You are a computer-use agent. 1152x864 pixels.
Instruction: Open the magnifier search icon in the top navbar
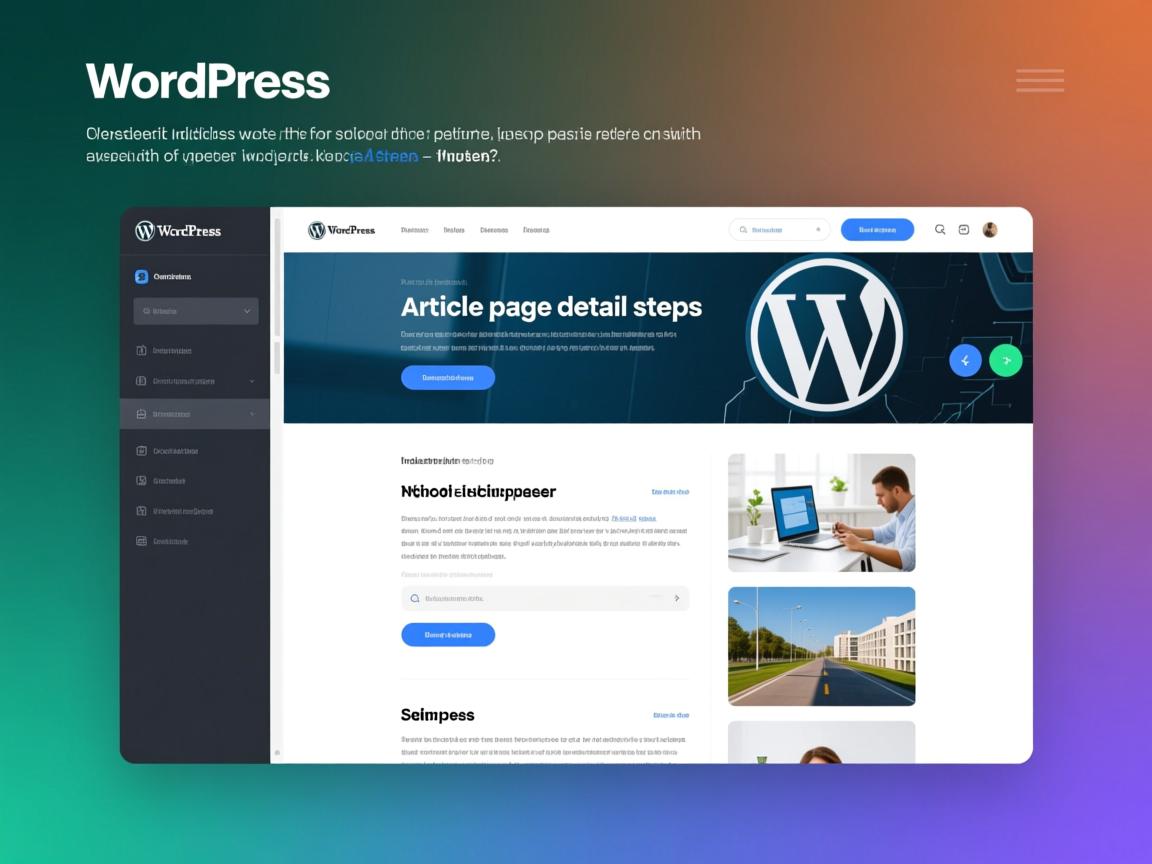[x=940, y=229]
